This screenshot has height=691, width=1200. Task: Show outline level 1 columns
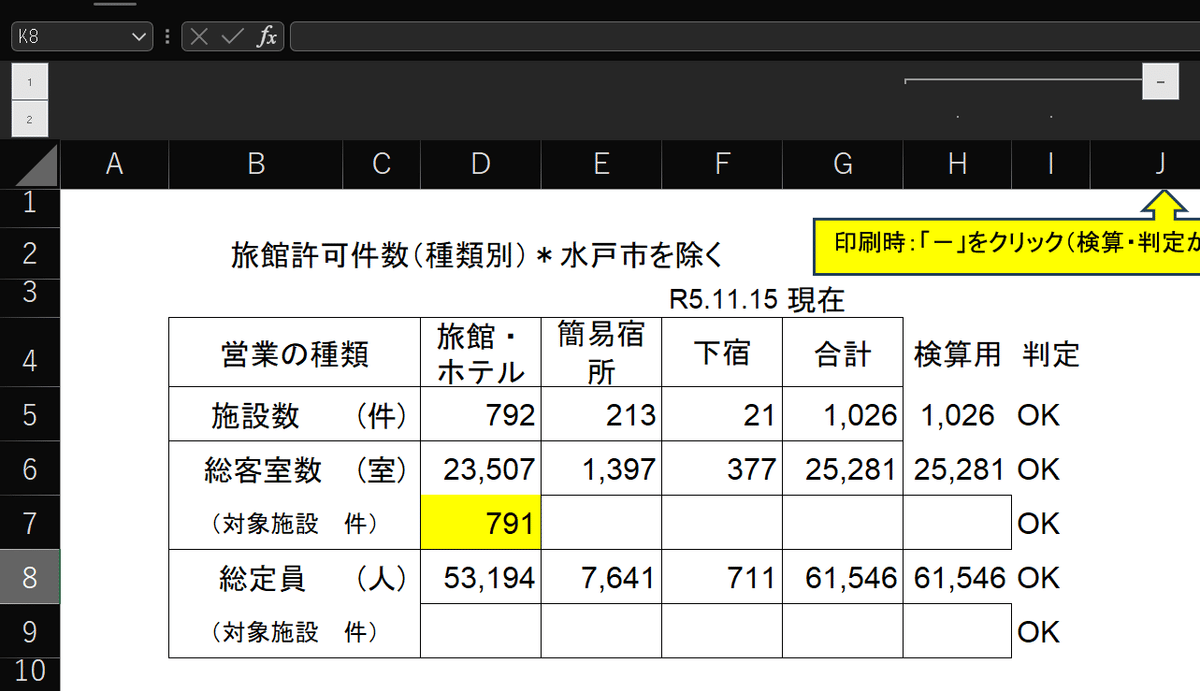pyautogui.click(x=30, y=82)
